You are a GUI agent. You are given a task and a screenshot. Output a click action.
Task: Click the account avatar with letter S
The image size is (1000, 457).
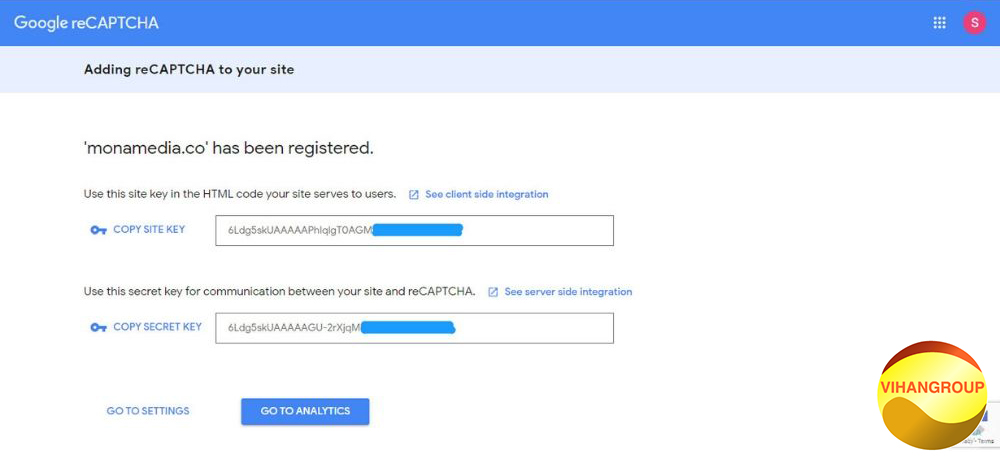[x=974, y=23]
